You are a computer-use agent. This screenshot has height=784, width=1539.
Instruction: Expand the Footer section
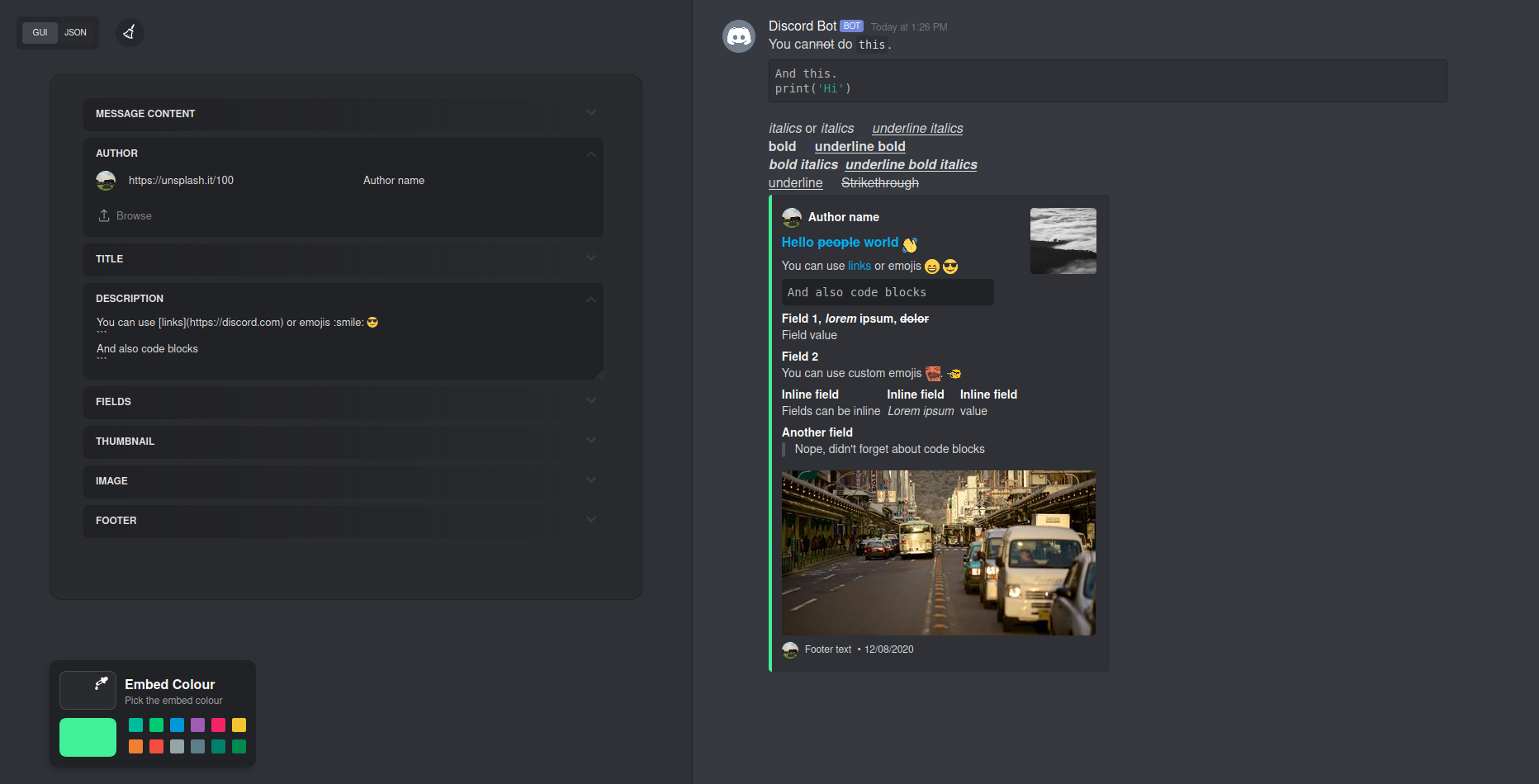tap(343, 521)
